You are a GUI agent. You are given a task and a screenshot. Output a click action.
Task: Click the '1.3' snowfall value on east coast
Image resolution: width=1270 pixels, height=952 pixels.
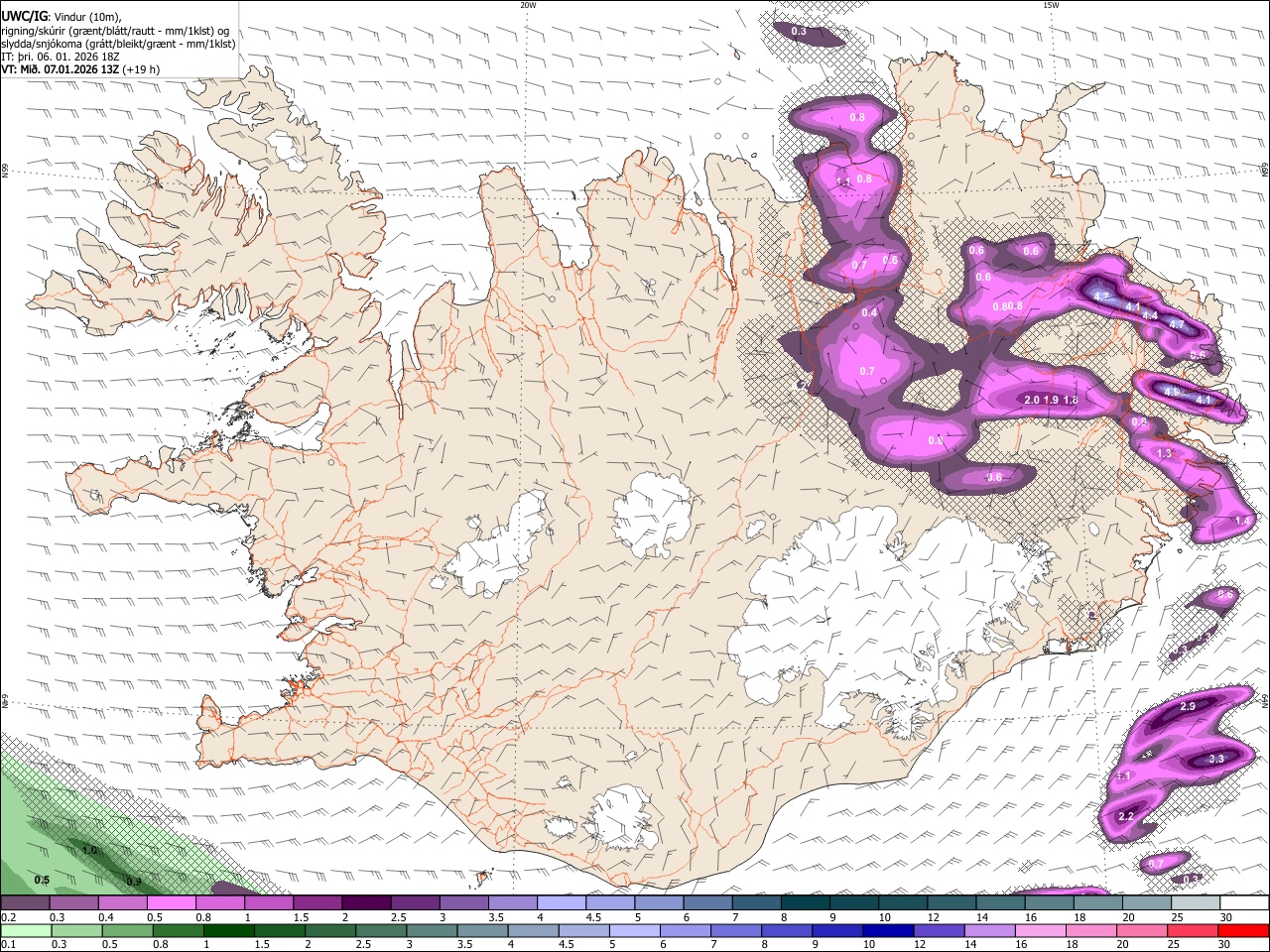[x=1165, y=453]
